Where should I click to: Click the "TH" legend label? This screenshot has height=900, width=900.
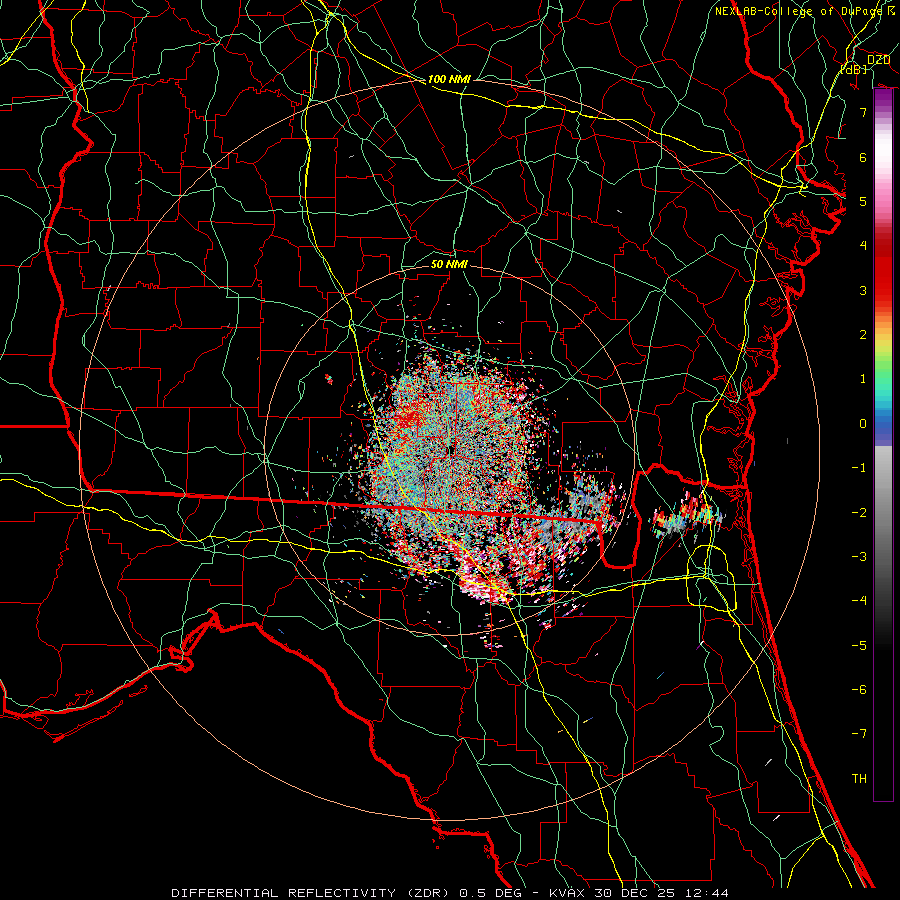tap(859, 779)
